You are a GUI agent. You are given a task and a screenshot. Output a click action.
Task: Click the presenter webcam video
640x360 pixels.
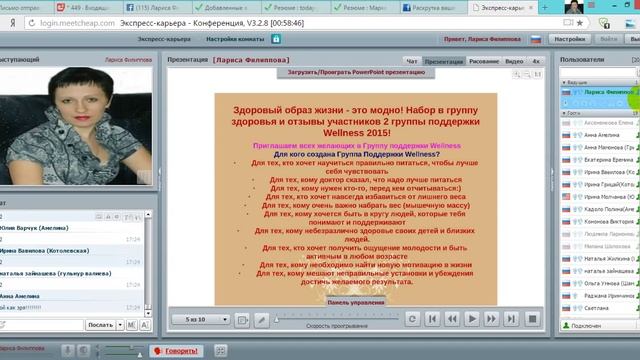pyautogui.click(x=76, y=126)
